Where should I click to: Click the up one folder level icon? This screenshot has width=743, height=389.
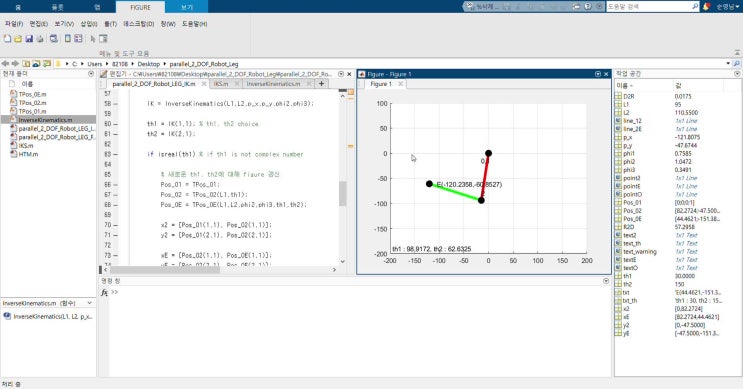26,63
